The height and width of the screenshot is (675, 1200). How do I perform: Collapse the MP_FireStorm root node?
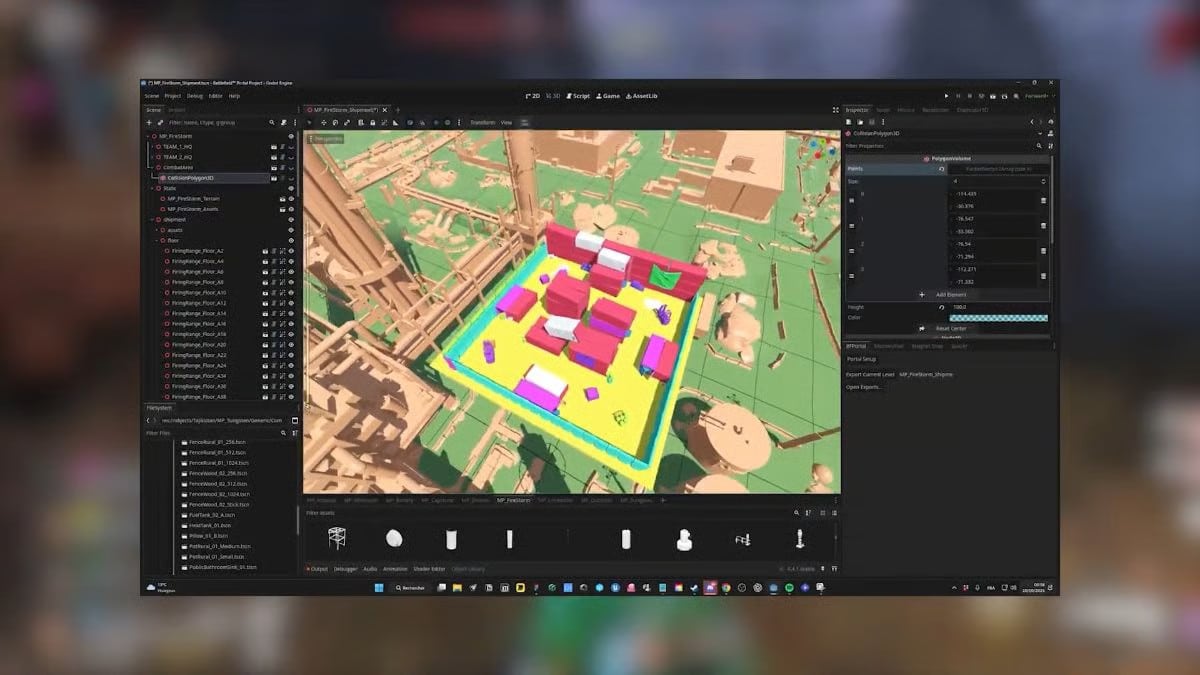coord(149,136)
